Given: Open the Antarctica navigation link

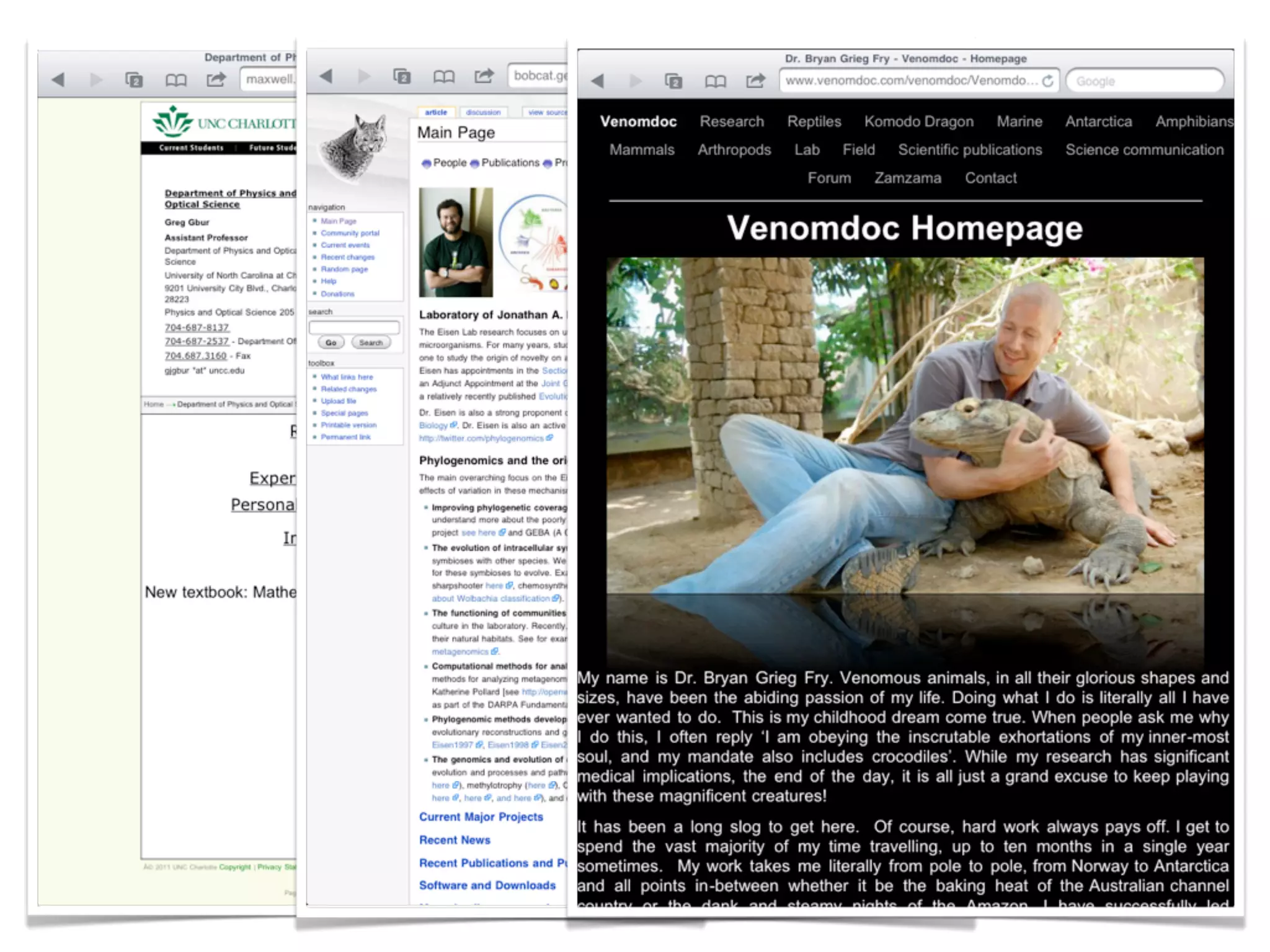Looking at the screenshot, I should click(1098, 121).
